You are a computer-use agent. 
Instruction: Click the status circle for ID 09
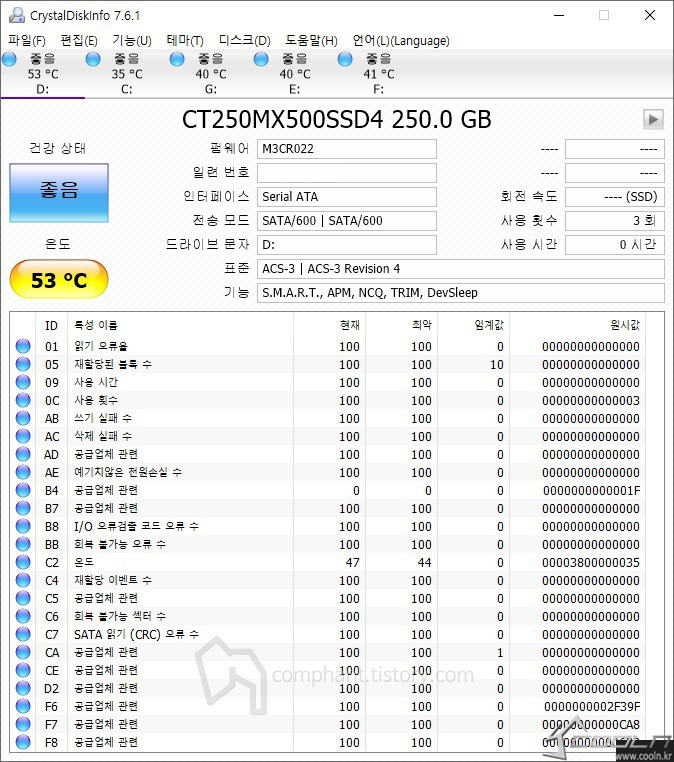23,382
